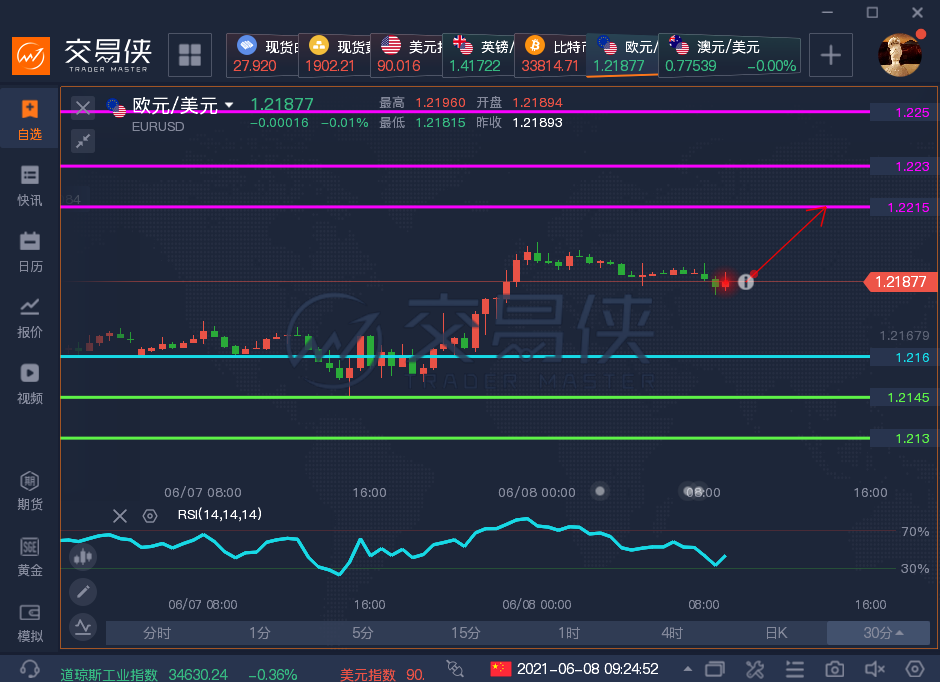Open the 30分 timeframe dropdown

coord(878,633)
